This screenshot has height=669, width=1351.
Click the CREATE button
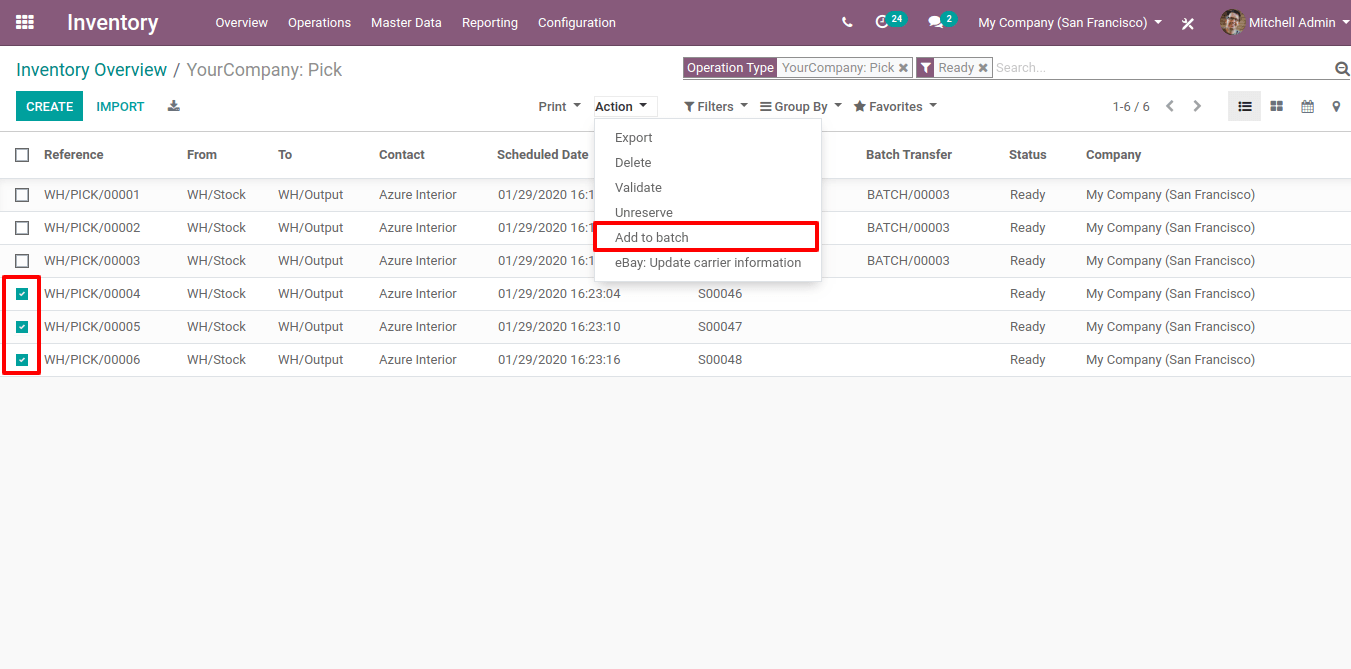(x=49, y=105)
